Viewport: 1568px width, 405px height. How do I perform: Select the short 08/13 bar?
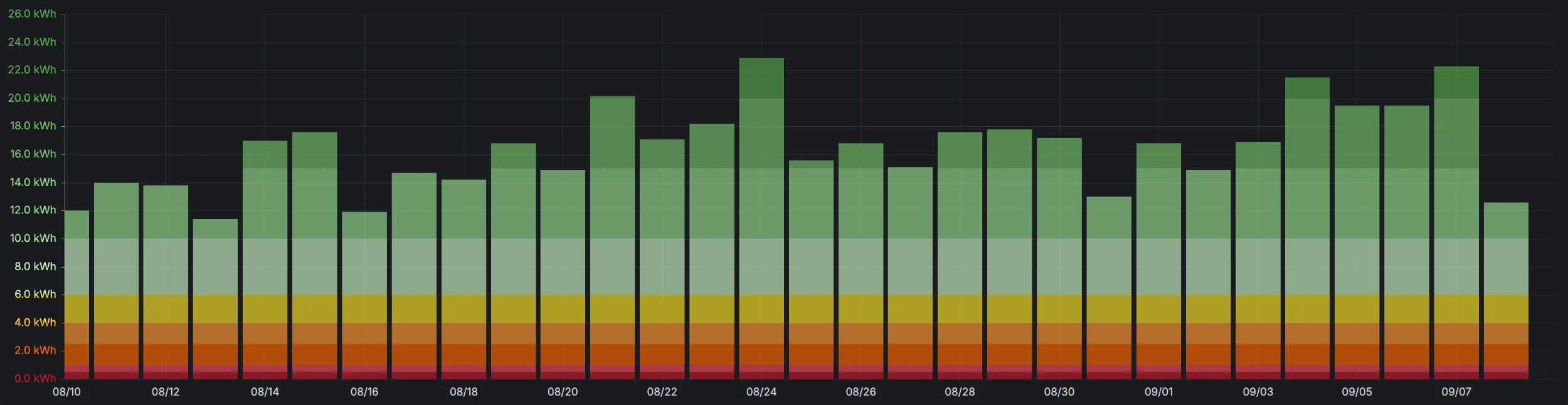(215, 299)
